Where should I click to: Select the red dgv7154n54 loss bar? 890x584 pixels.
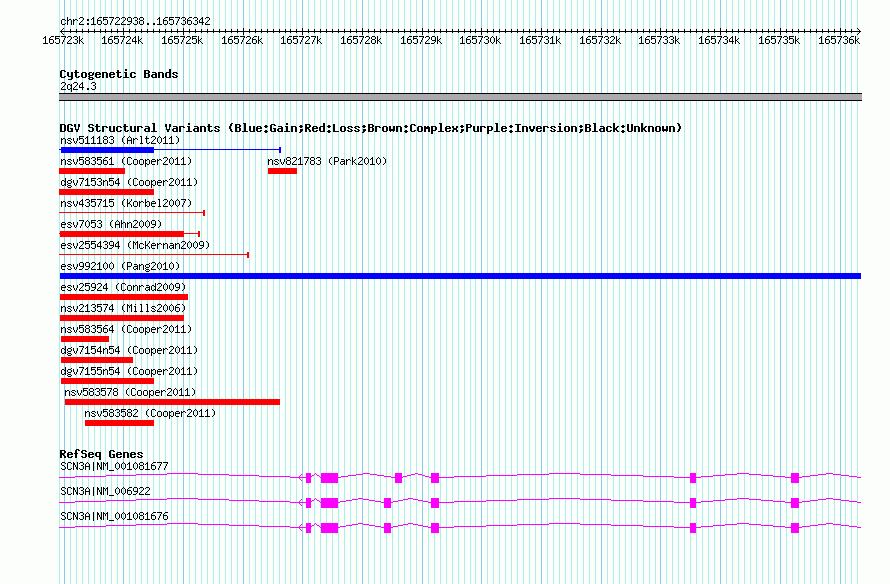[96, 360]
